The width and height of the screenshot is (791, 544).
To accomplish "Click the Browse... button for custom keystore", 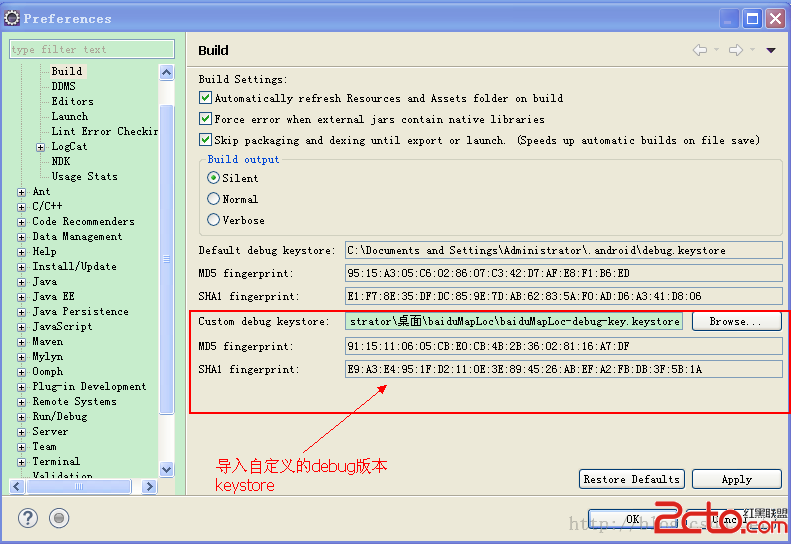I will 737,321.
